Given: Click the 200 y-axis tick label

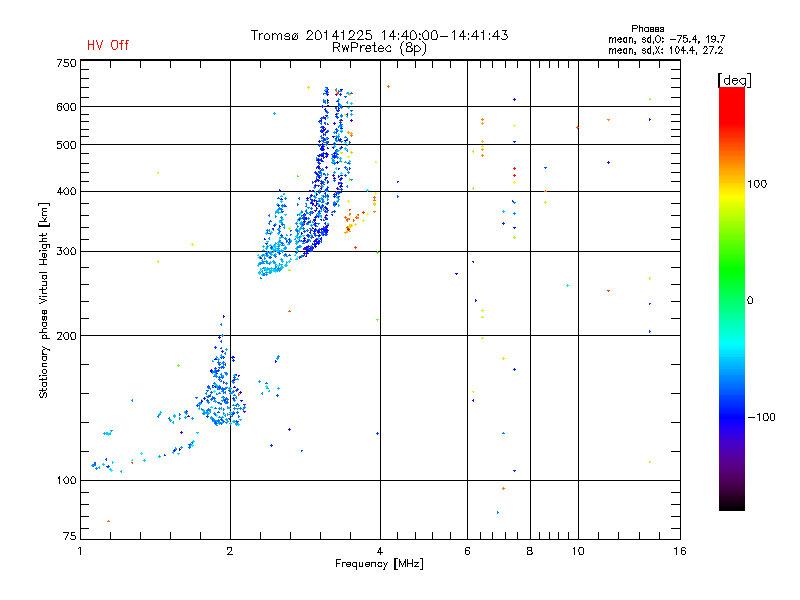Looking at the screenshot, I should [66, 336].
